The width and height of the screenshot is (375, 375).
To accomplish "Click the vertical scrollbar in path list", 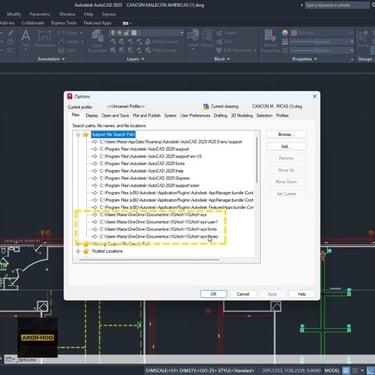I will click(x=257, y=160).
